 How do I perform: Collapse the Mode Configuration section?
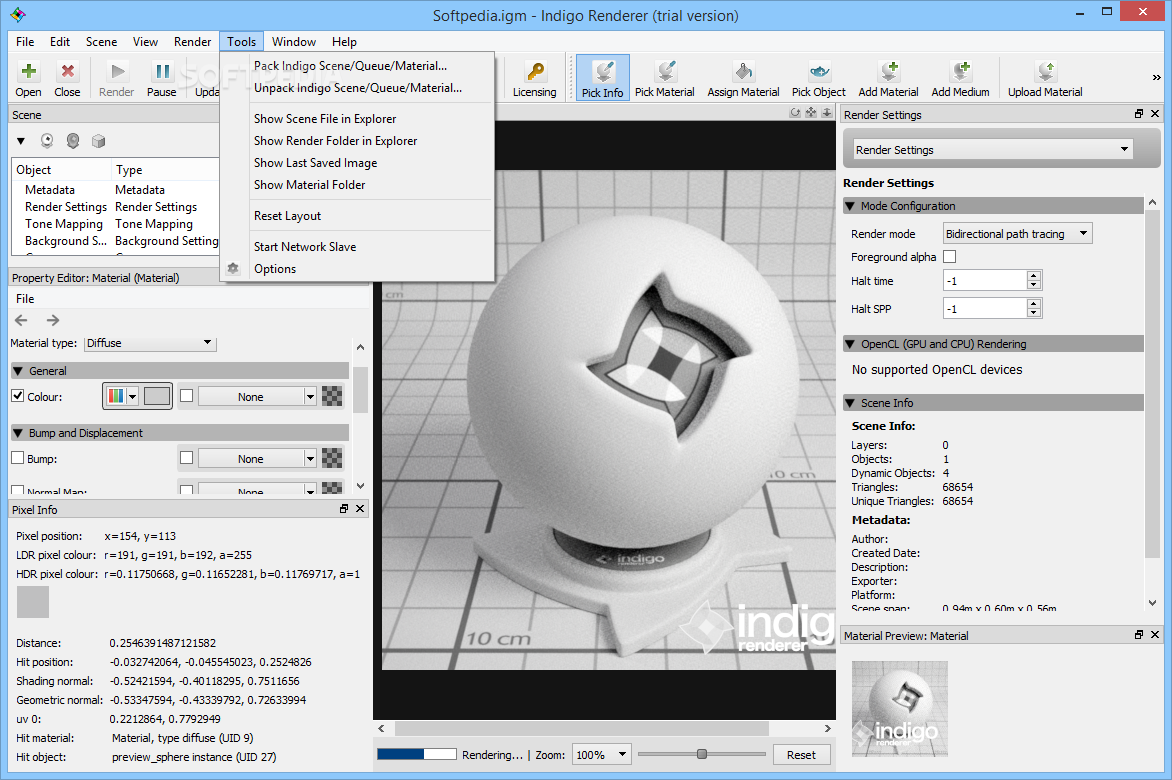pos(850,206)
